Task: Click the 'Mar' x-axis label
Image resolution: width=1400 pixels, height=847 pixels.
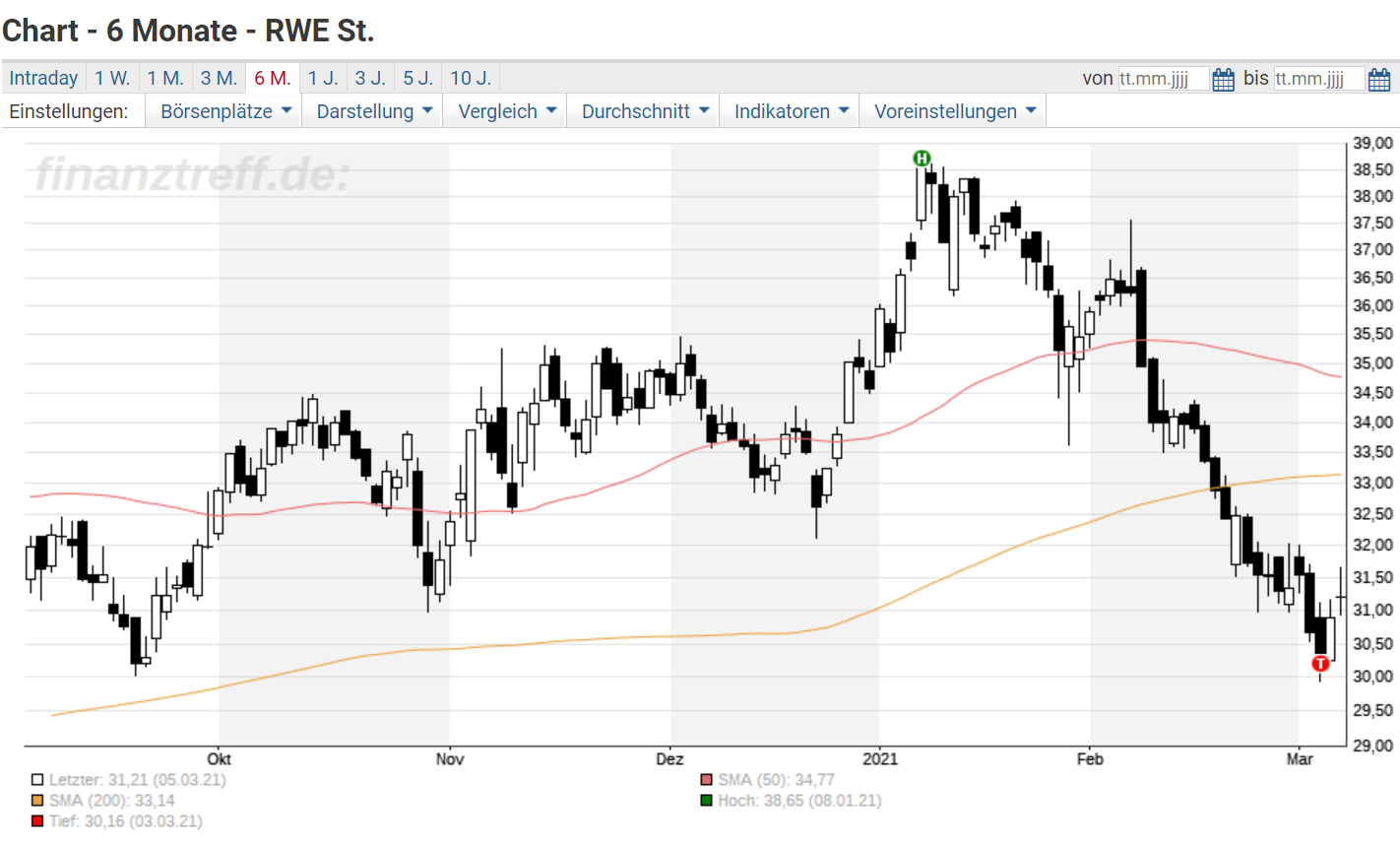Action: pos(1300,758)
